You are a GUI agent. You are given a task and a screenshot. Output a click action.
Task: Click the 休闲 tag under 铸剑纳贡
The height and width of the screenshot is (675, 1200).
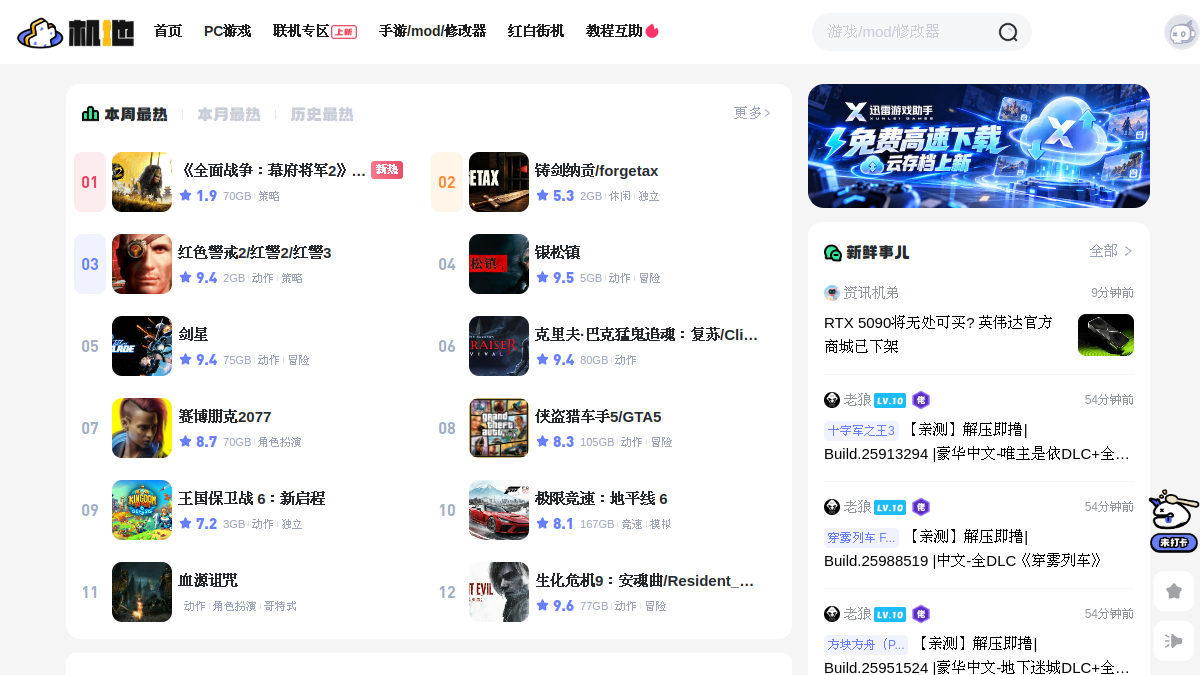(620, 196)
